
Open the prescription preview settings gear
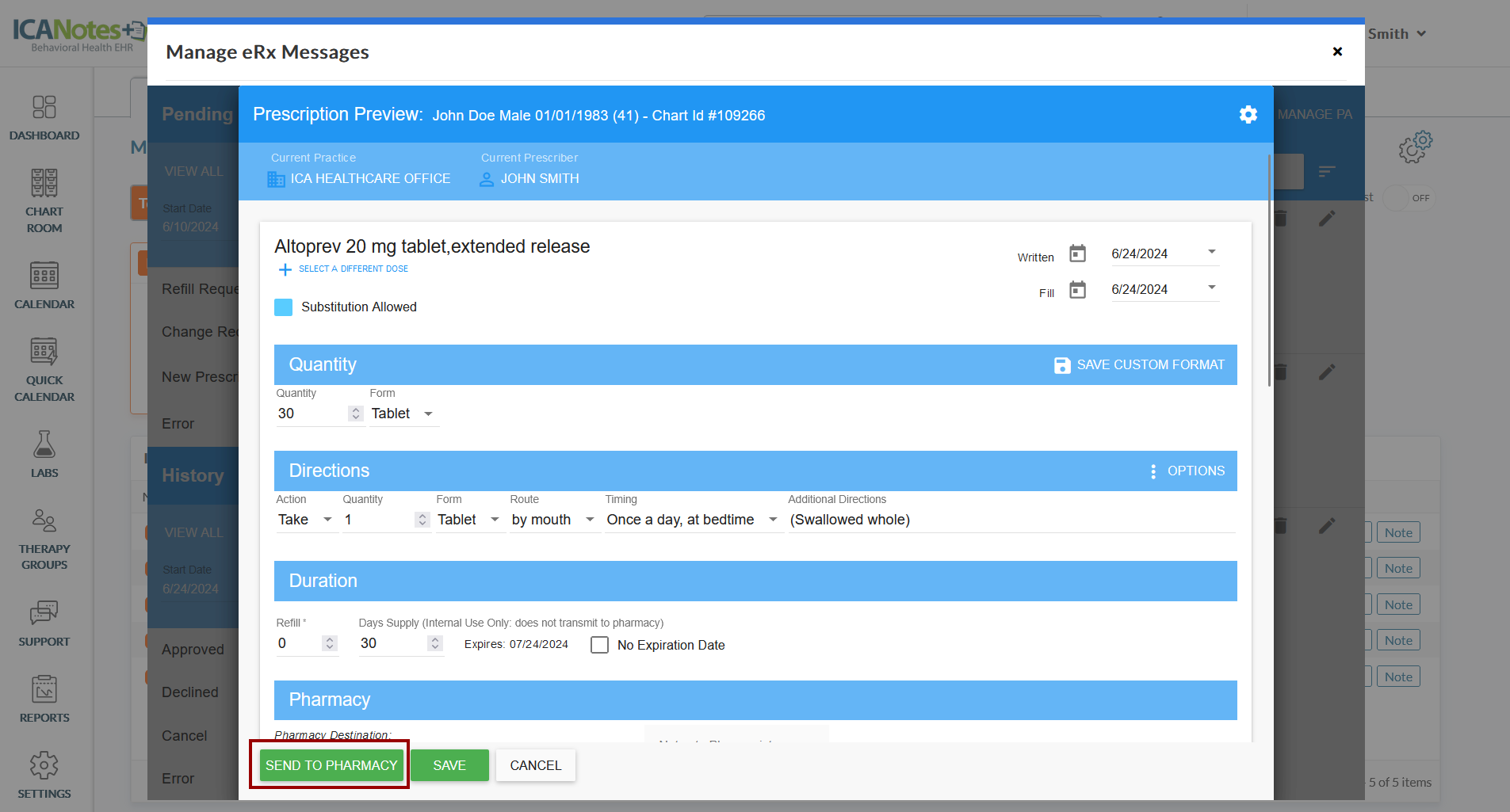(x=1248, y=115)
